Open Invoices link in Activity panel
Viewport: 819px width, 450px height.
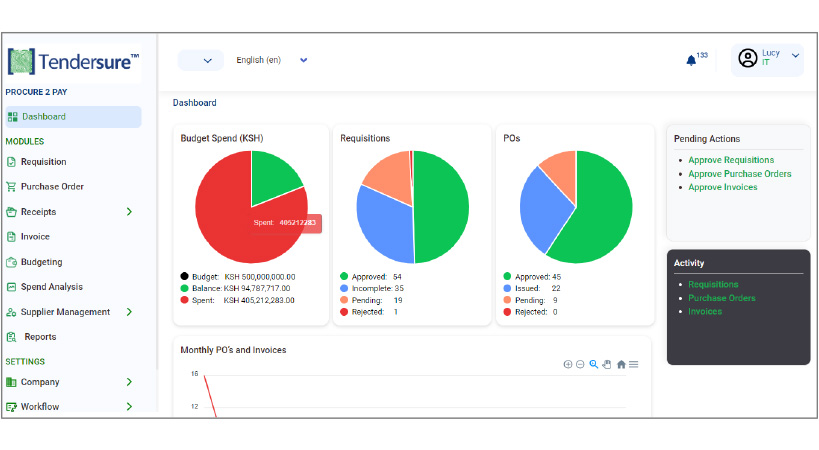pyautogui.click(x=704, y=311)
